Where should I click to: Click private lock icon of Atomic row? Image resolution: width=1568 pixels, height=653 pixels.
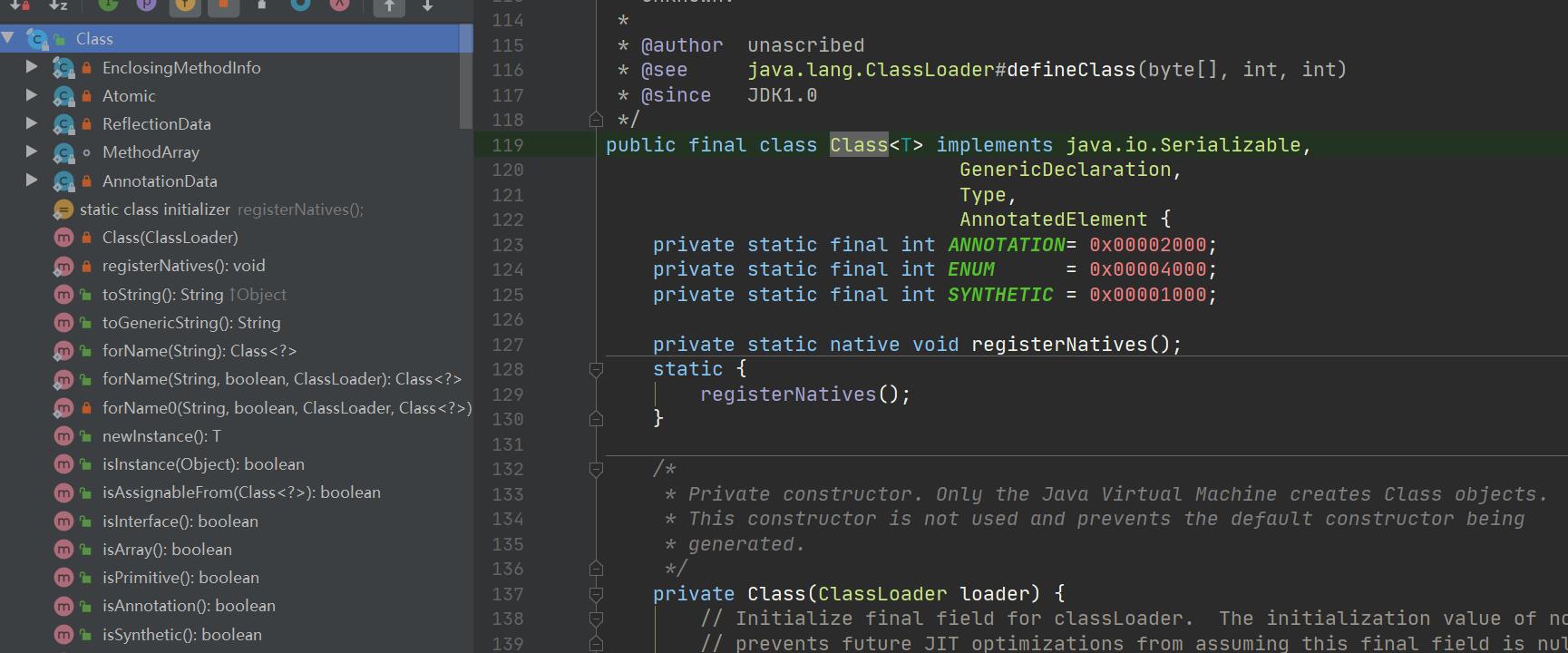pyautogui.click(x=86, y=95)
